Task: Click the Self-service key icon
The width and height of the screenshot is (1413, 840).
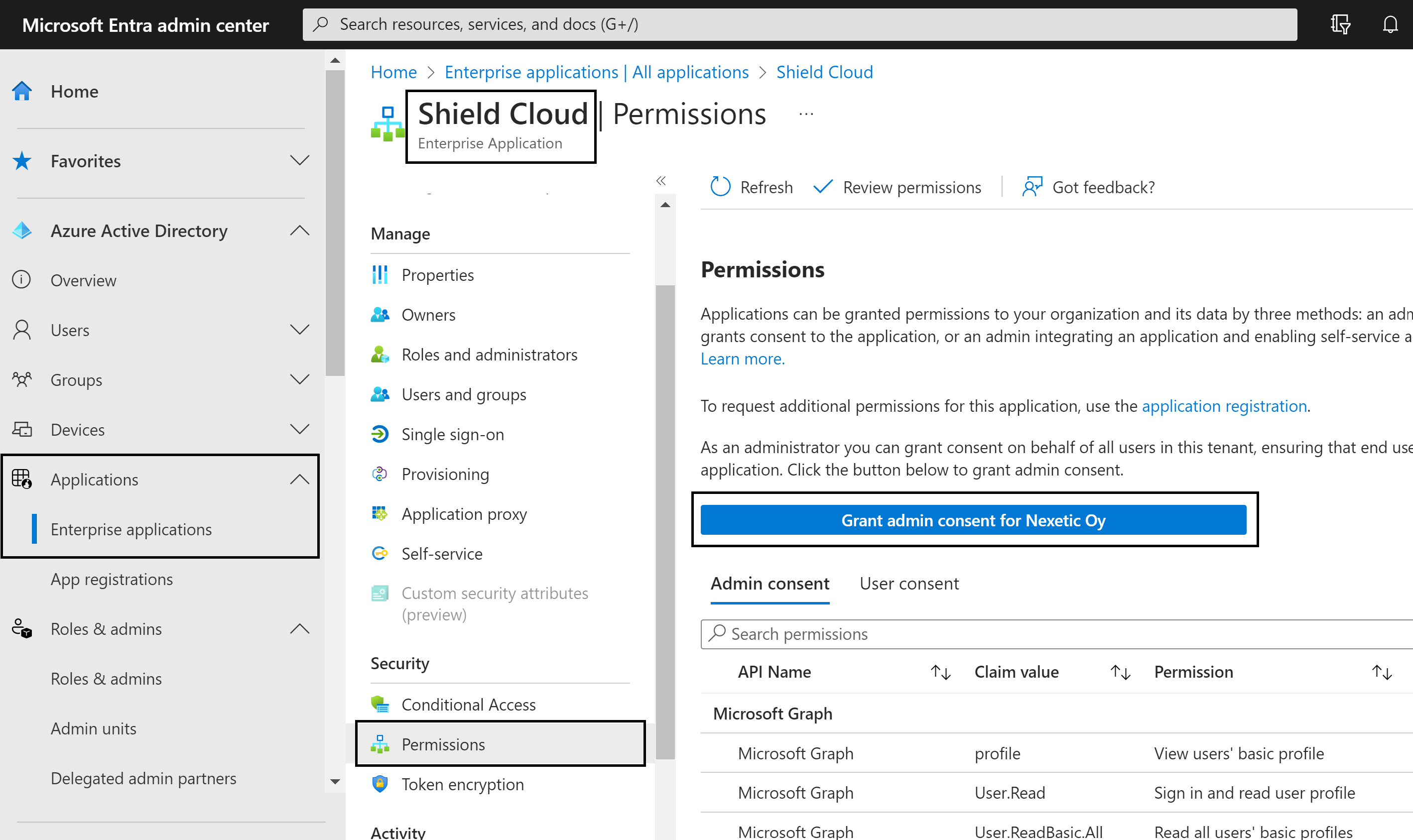Action: (380, 553)
